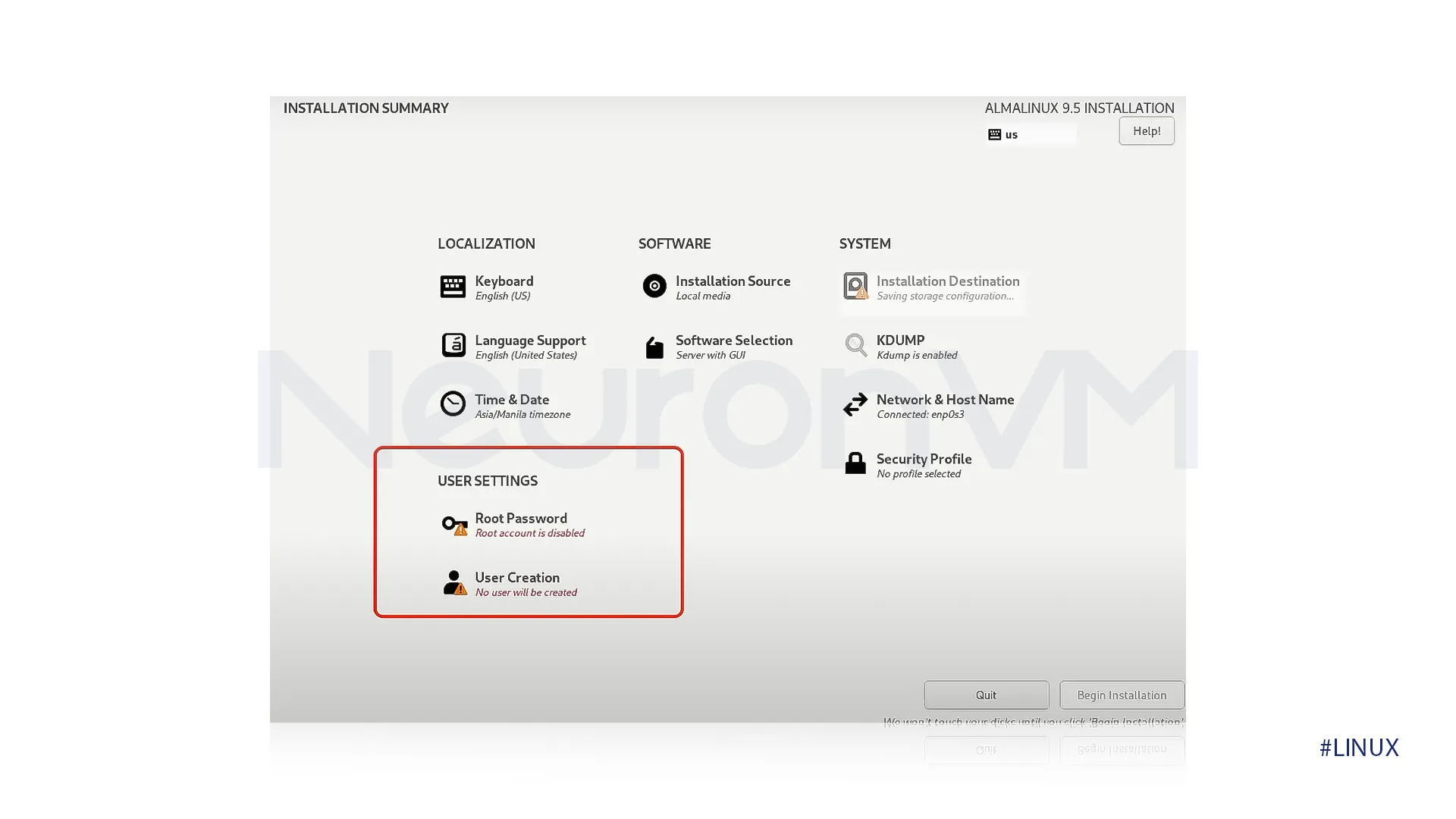Click Begin Installation button
The image size is (1456, 819).
point(1121,694)
